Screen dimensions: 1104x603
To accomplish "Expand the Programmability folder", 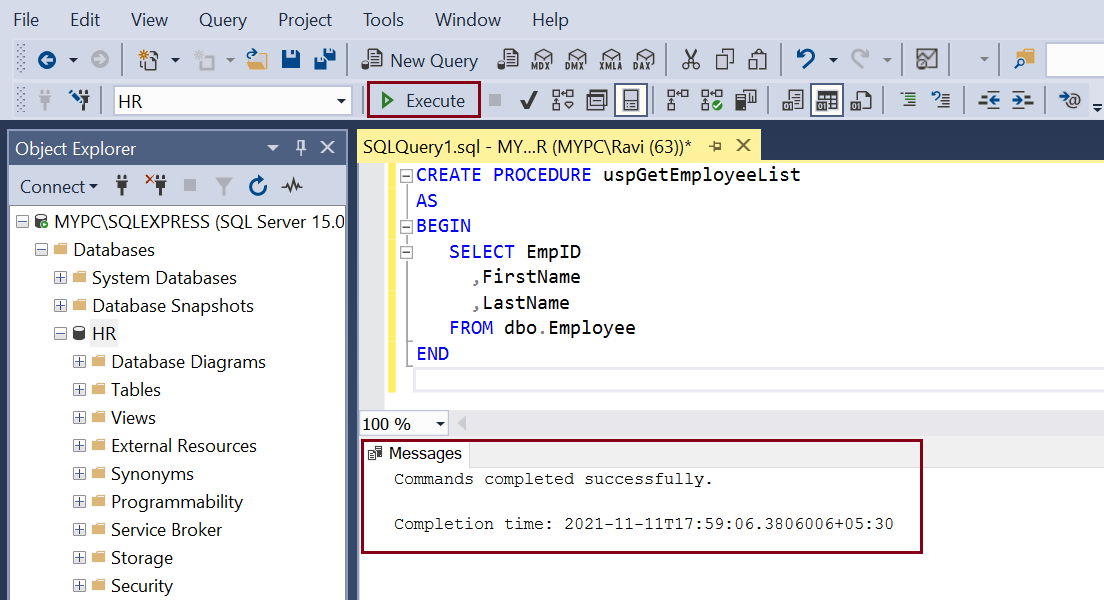I will (80, 502).
